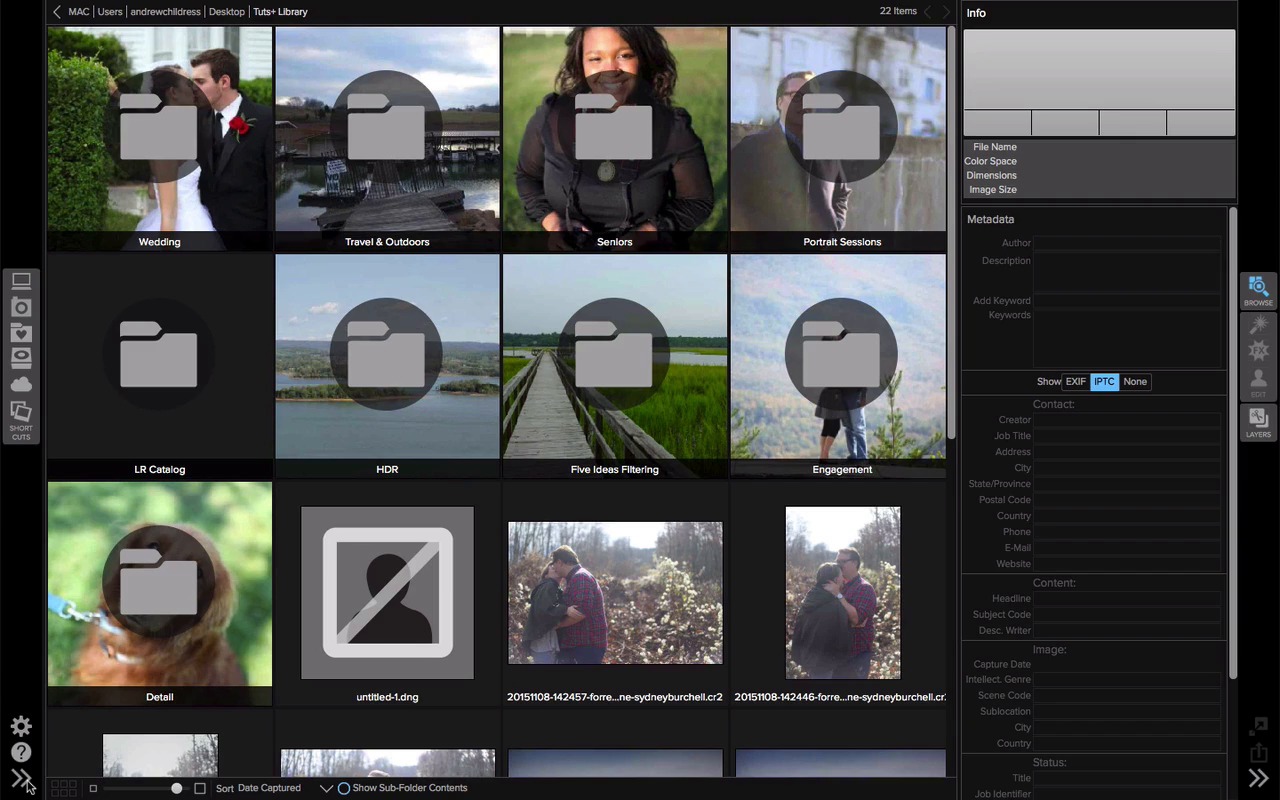Go back with the breadcrumb arrow

point(56,12)
